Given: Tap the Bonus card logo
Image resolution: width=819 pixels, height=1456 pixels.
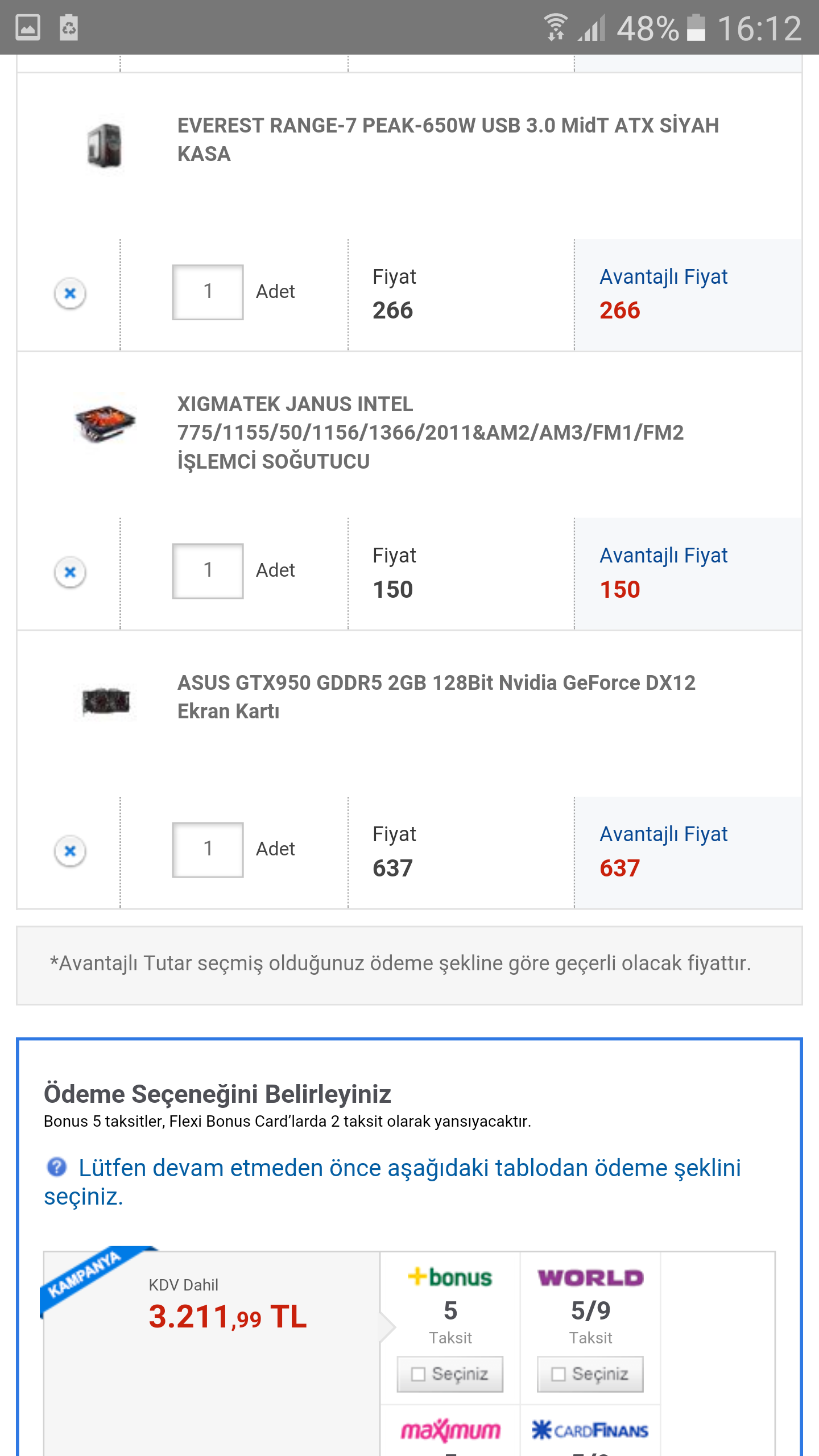Looking at the screenshot, I should click(450, 1277).
